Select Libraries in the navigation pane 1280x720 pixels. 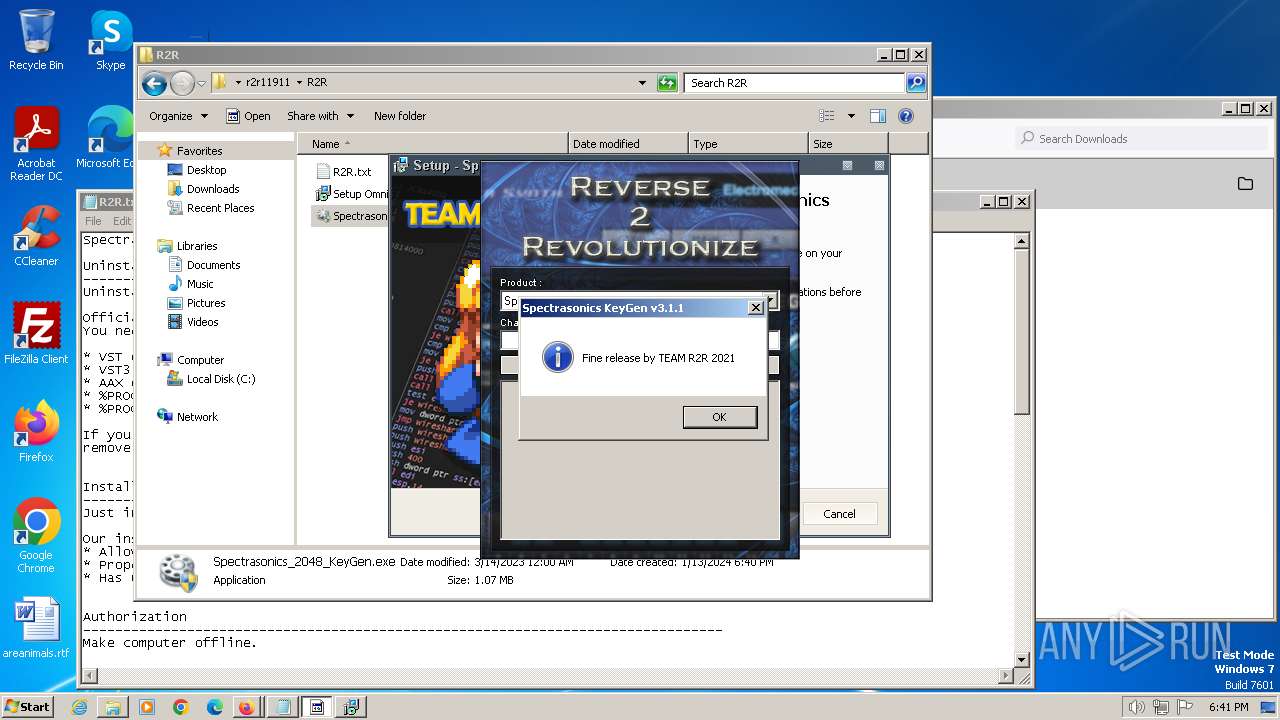tap(197, 246)
